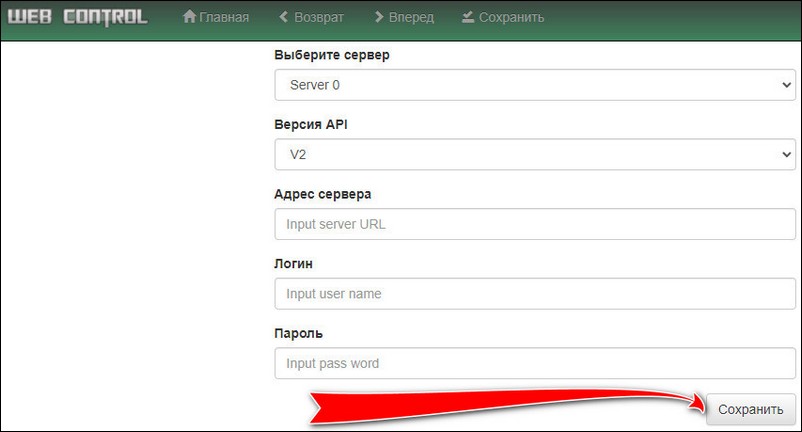Click the Логин label

pos(293,264)
